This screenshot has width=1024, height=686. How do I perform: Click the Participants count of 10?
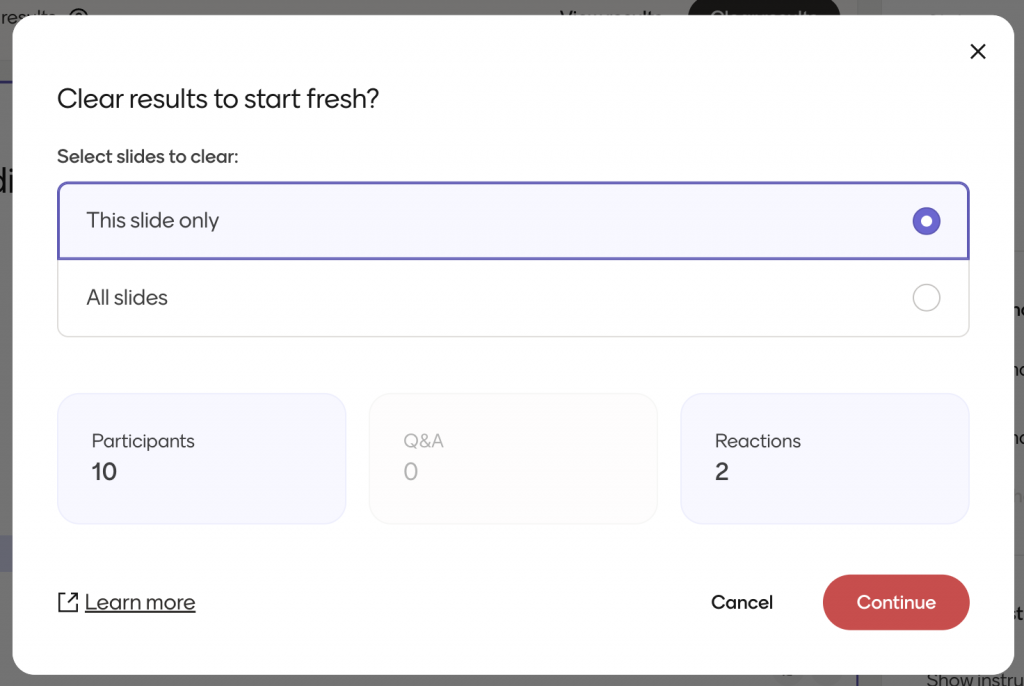click(105, 472)
